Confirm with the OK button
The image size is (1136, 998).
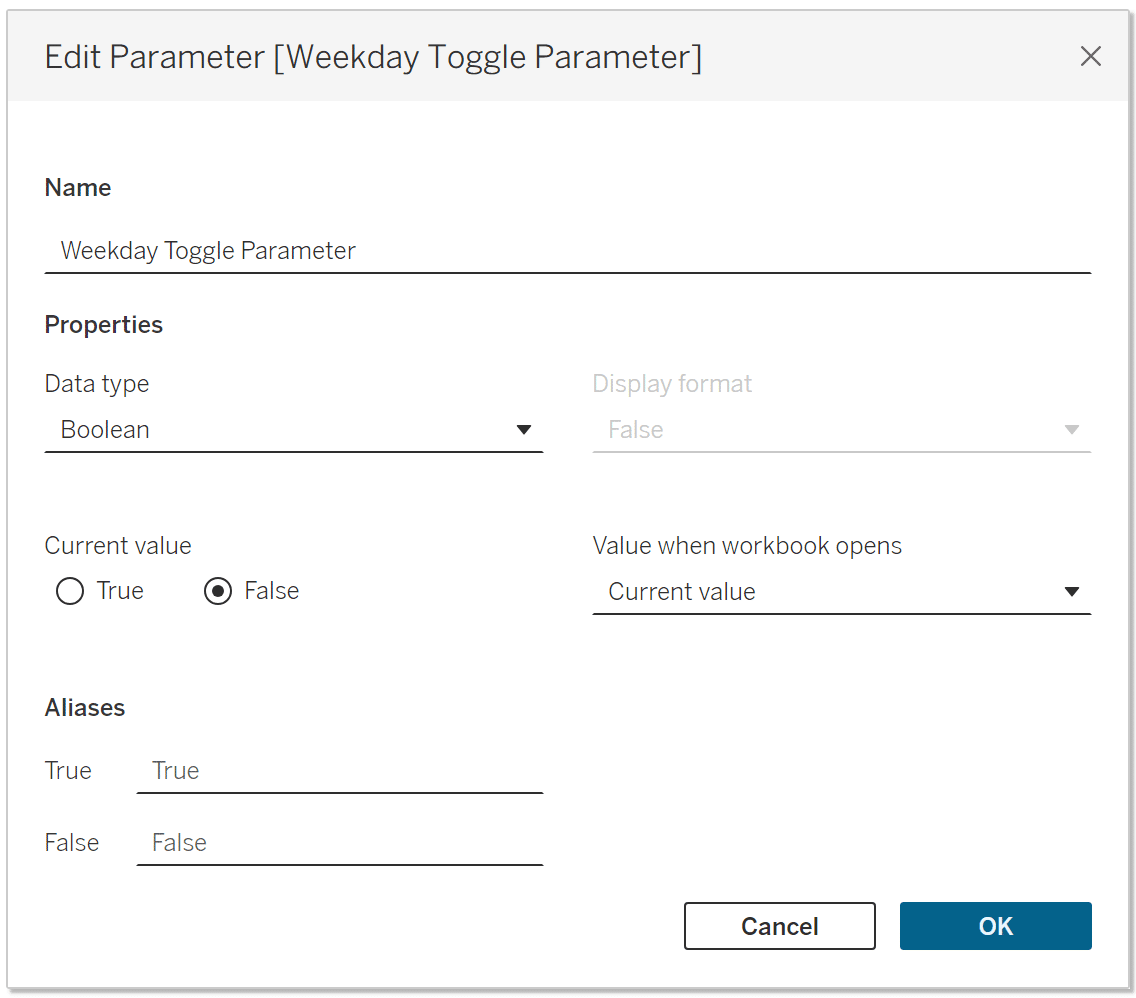995,926
